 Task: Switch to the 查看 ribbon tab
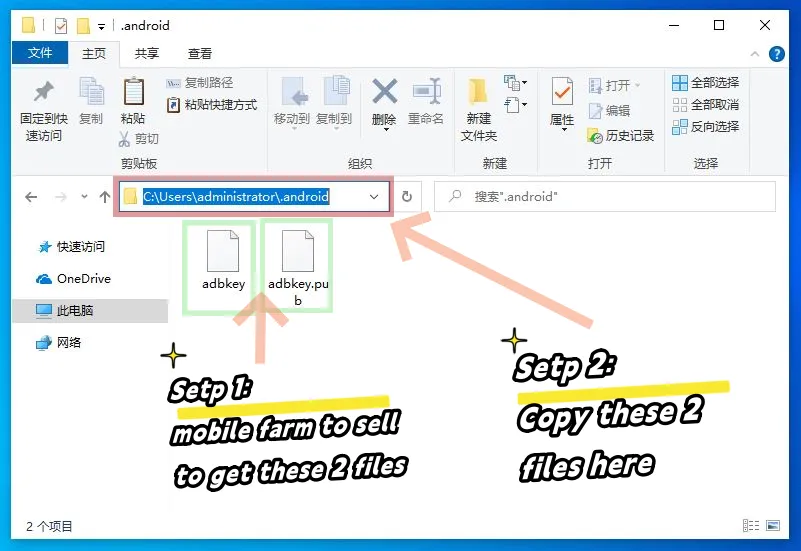point(200,54)
